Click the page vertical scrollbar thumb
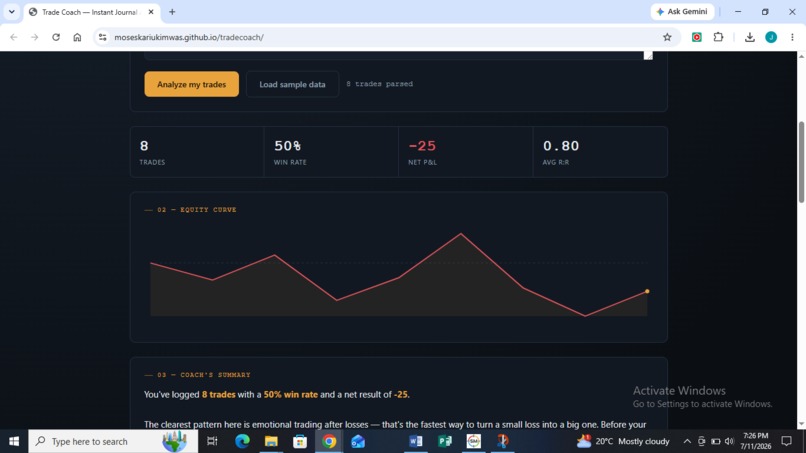Image resolution: width=806 pixels, height=453 pixels. point(801,162)
